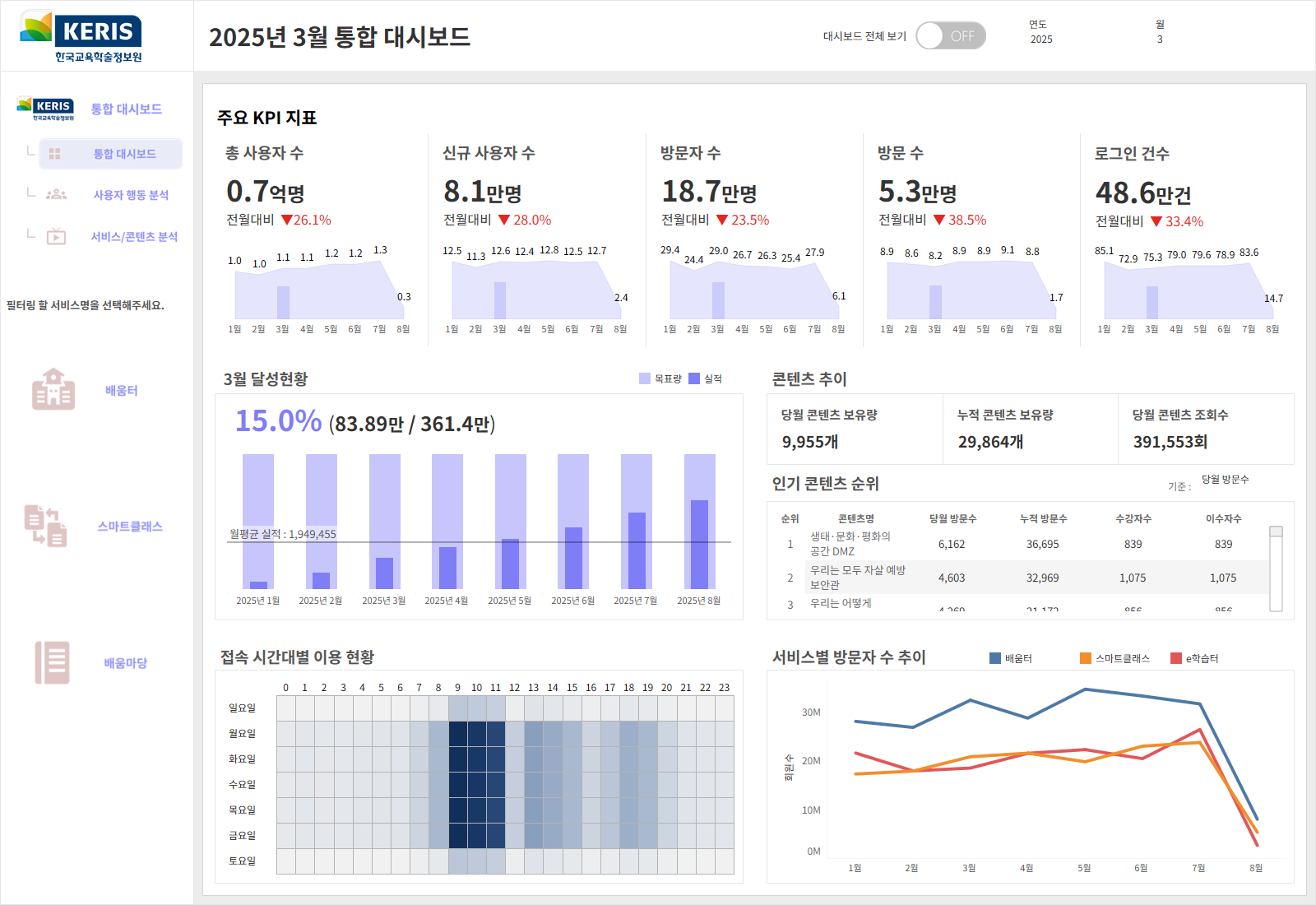Viewport: 1316px width, 905px height.
Task: Go to 사용자 행동 분석 menu item
Action: pyautogui.click(x=131, y=195)
